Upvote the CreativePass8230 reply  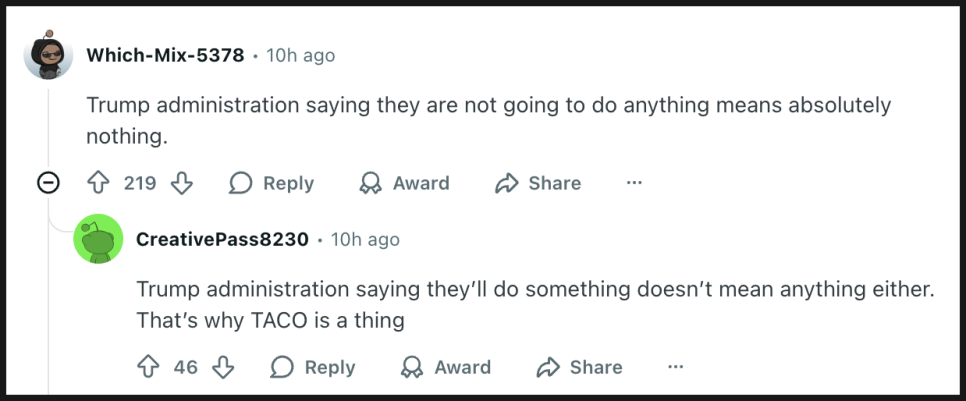click(x=148, y=367)
